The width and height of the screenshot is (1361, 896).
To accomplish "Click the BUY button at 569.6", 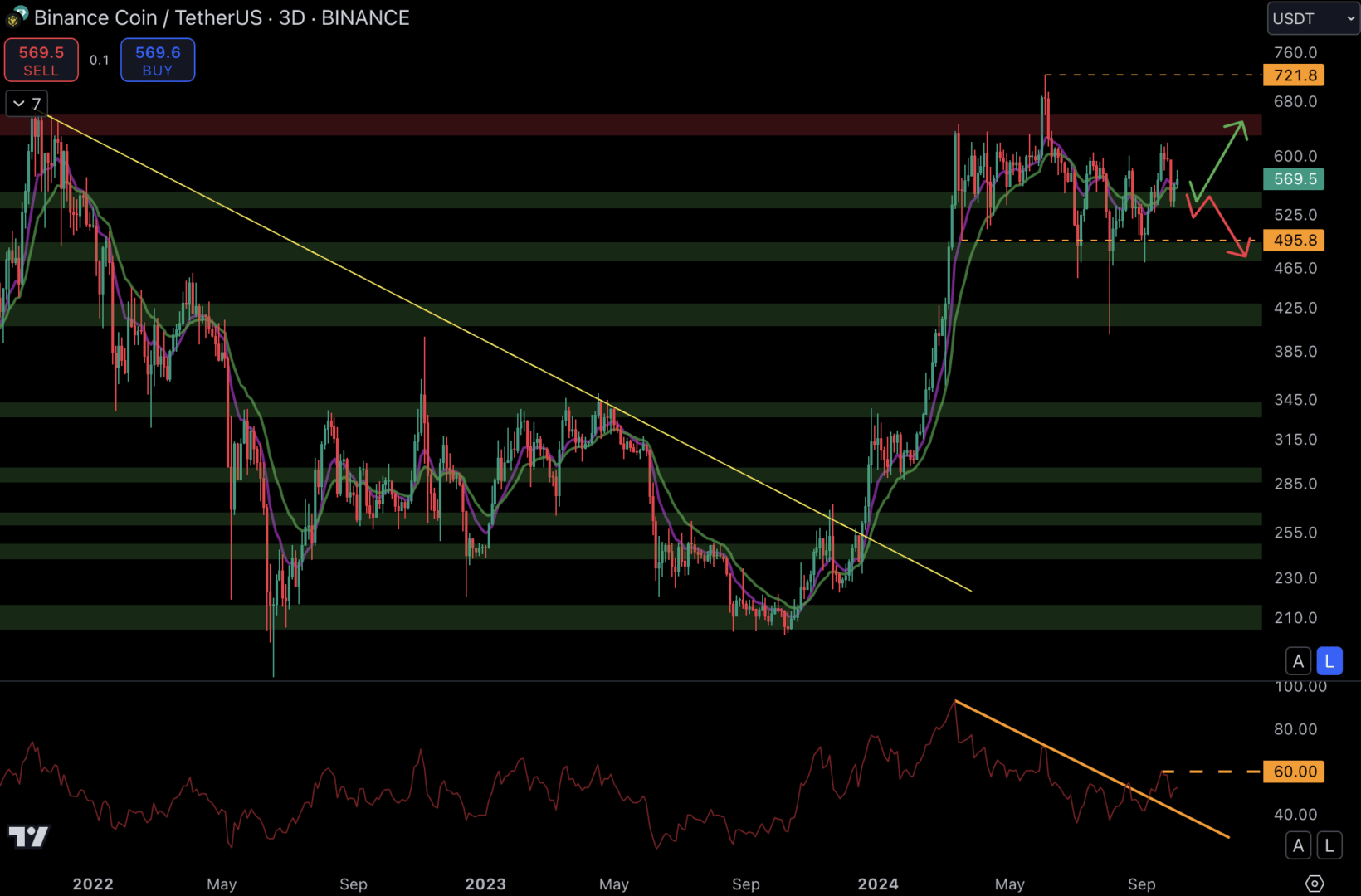I will click(158, 60).
